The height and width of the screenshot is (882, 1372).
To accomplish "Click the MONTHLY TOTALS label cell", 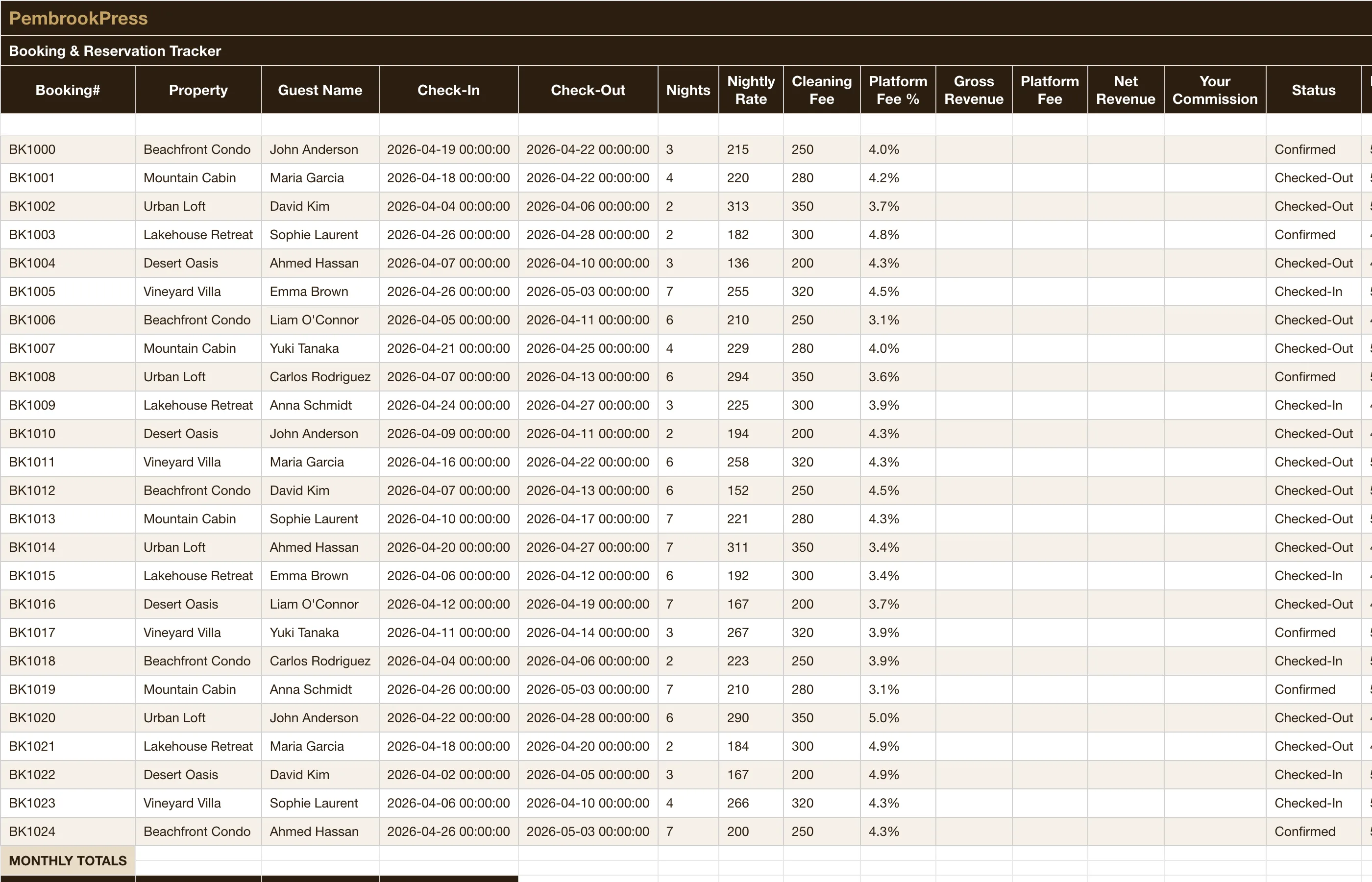I will pos(68,861).
